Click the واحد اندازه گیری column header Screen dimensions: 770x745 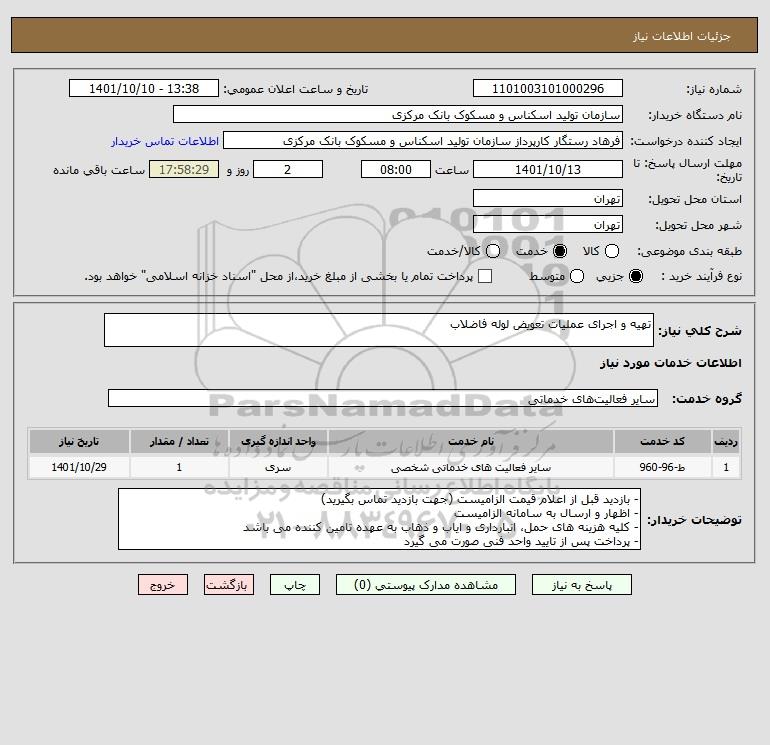coord(278,441)
